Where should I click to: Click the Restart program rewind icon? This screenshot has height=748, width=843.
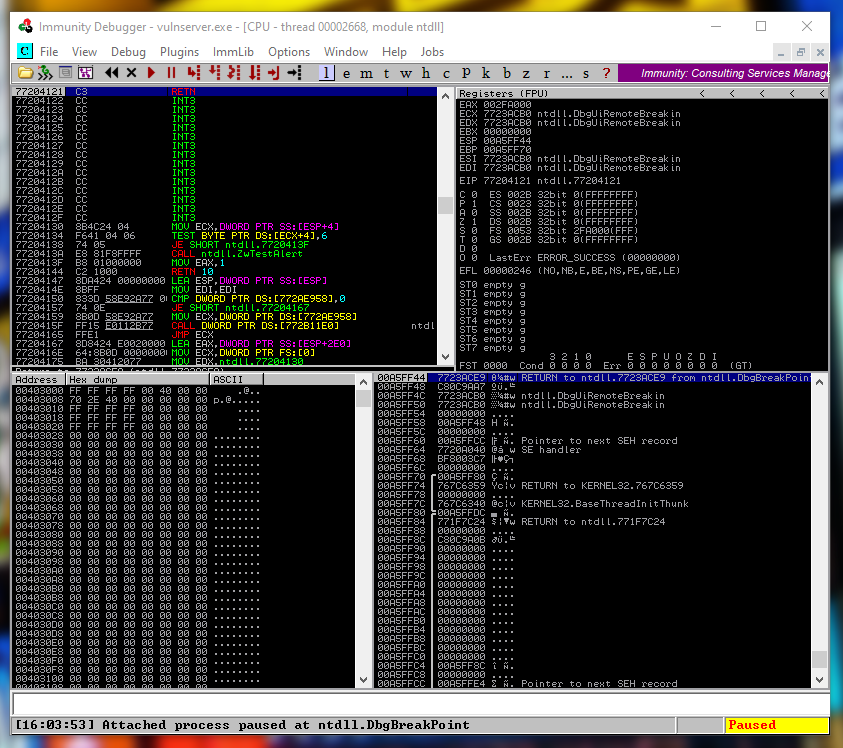click(111, 73)
